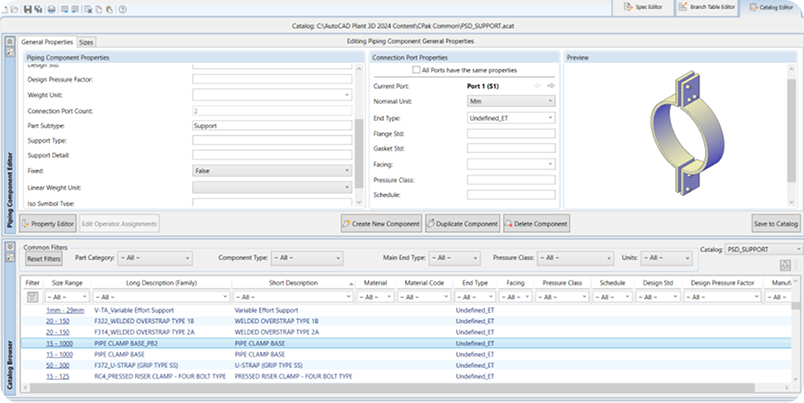Open the Part Category filter dropdown
This screenshot has height=403, width=804.
tap(157, 258)
